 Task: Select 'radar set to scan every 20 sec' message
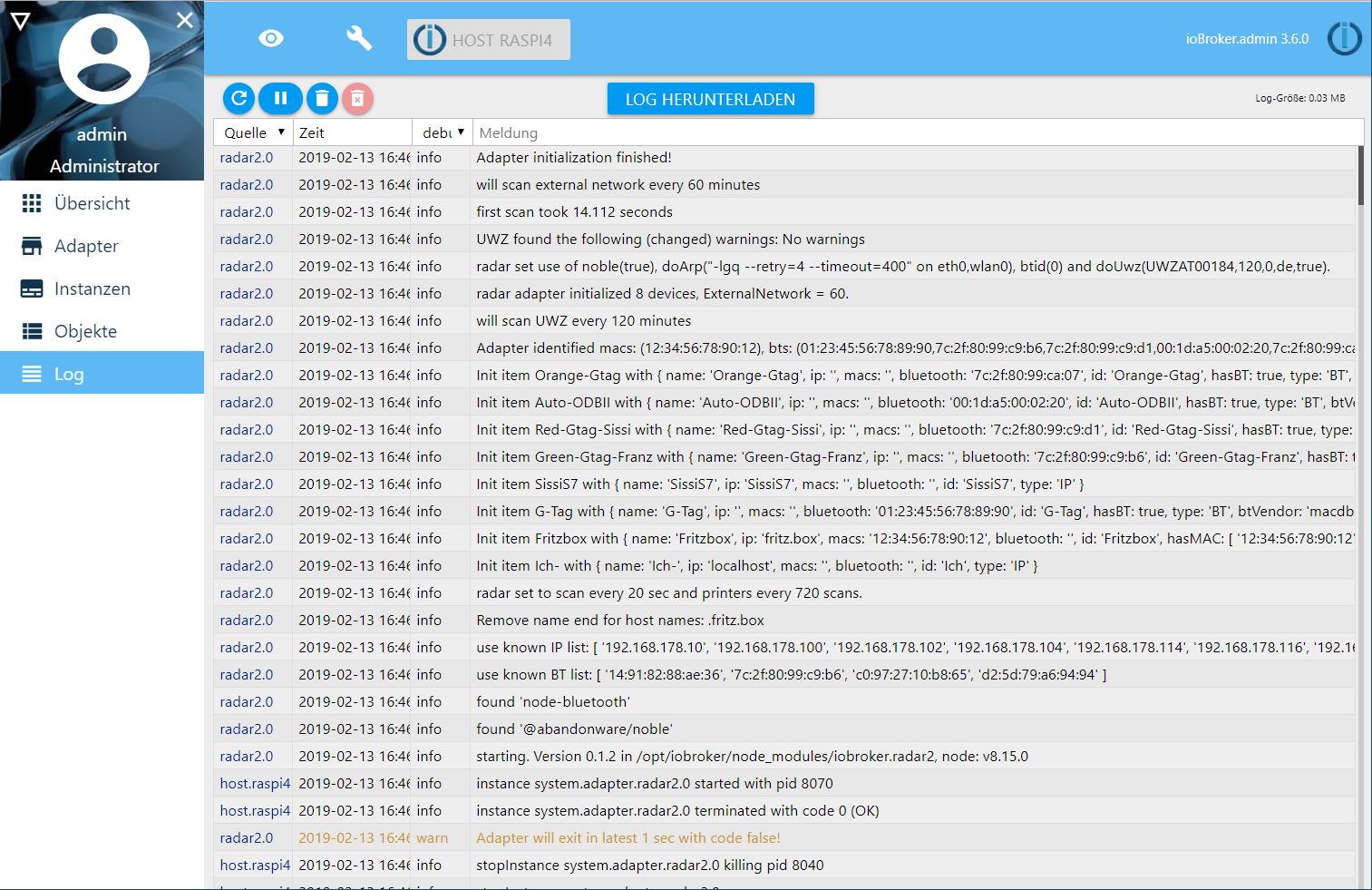(669, 593)
